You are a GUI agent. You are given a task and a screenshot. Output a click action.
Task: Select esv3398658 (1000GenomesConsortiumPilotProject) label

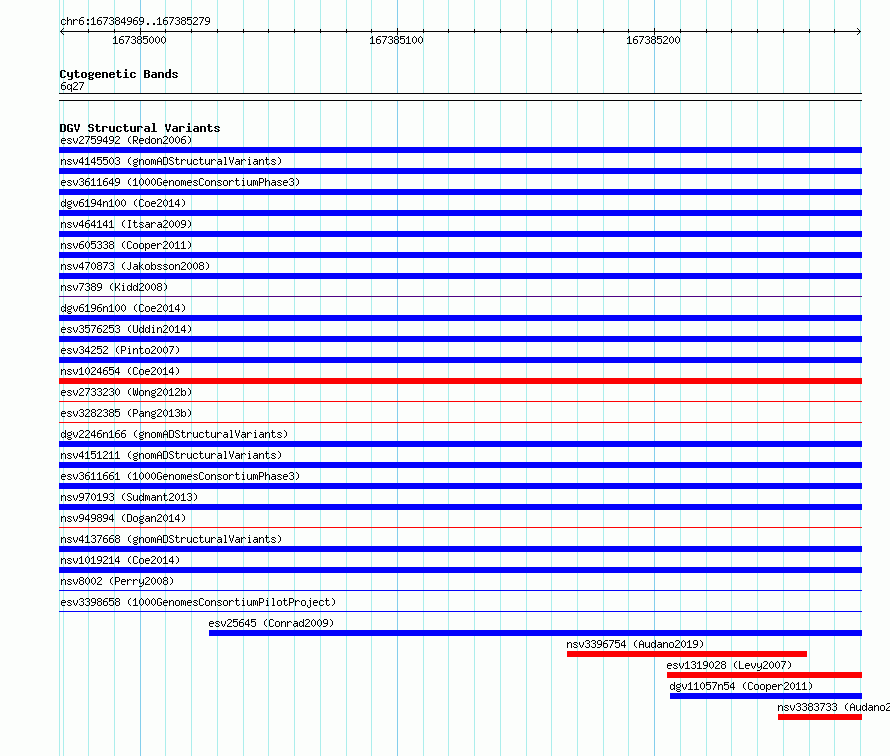198,602
